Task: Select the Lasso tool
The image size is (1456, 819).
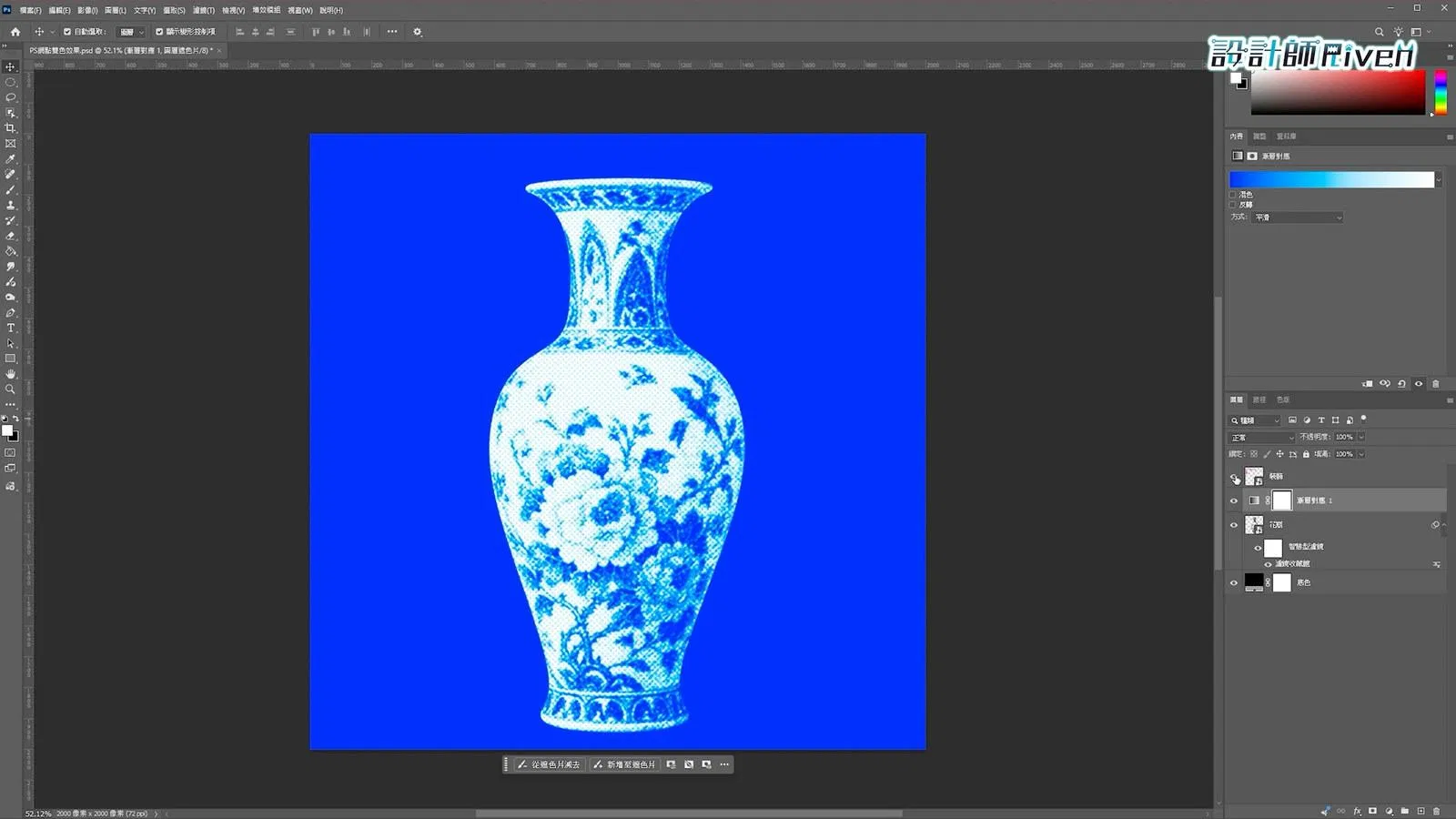Action: (x=11, y=97)
